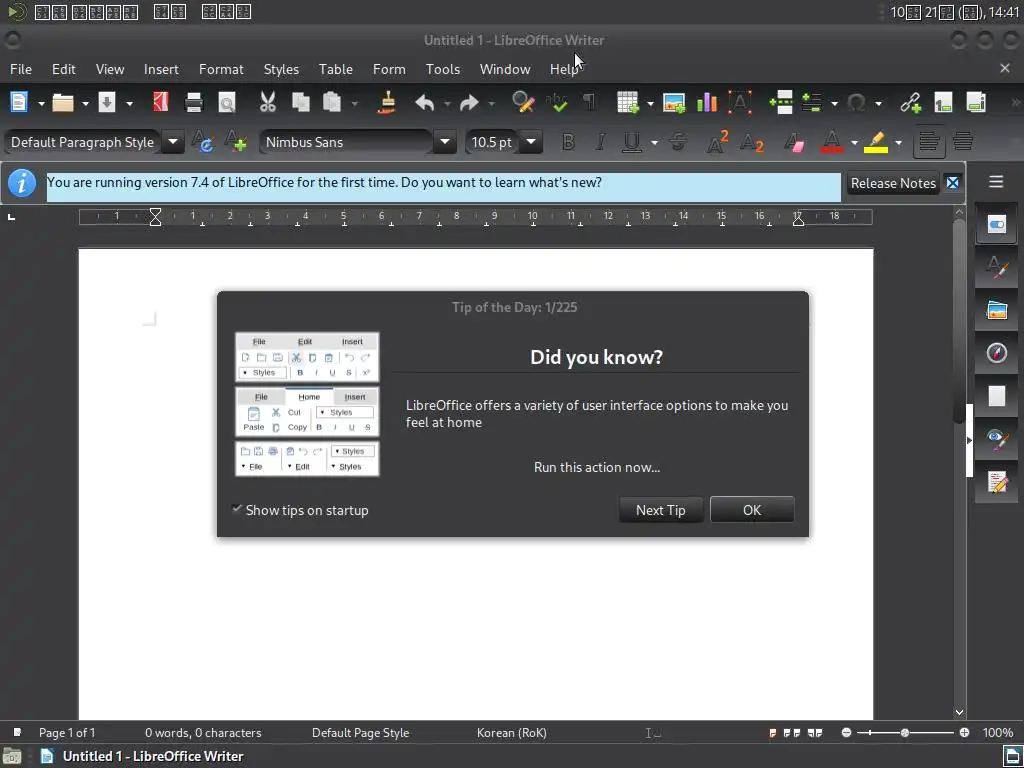The image size is (1024, 768).
Task: Toggle Align Left
Action: [x=929, y=141]
